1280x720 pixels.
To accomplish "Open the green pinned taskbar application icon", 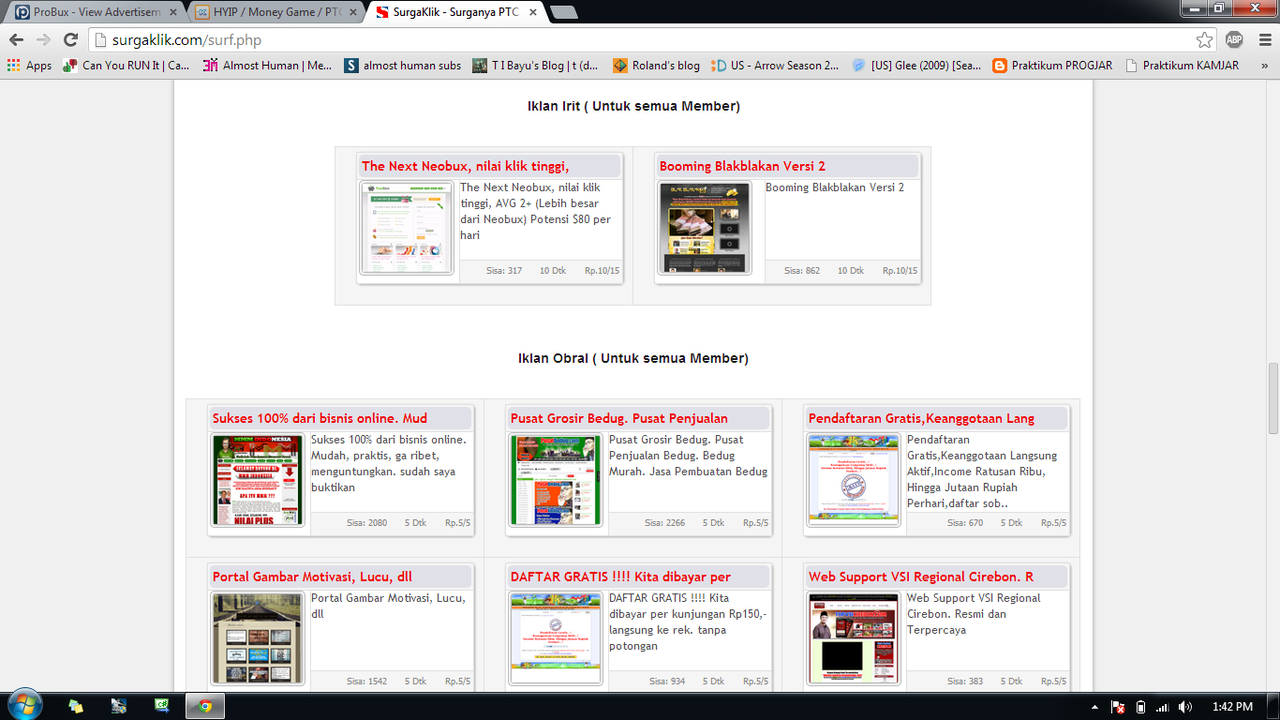I will [x=162, y=705].
